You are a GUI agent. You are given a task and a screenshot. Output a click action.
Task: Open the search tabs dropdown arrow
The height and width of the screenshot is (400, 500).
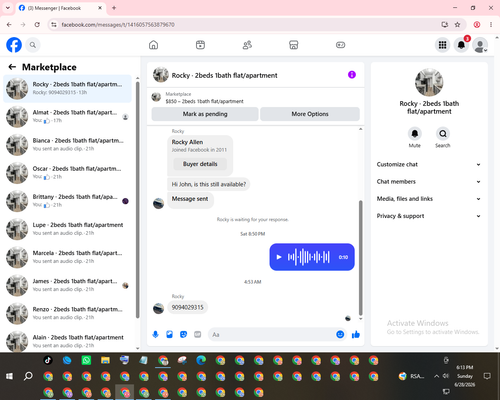(8, 8)
